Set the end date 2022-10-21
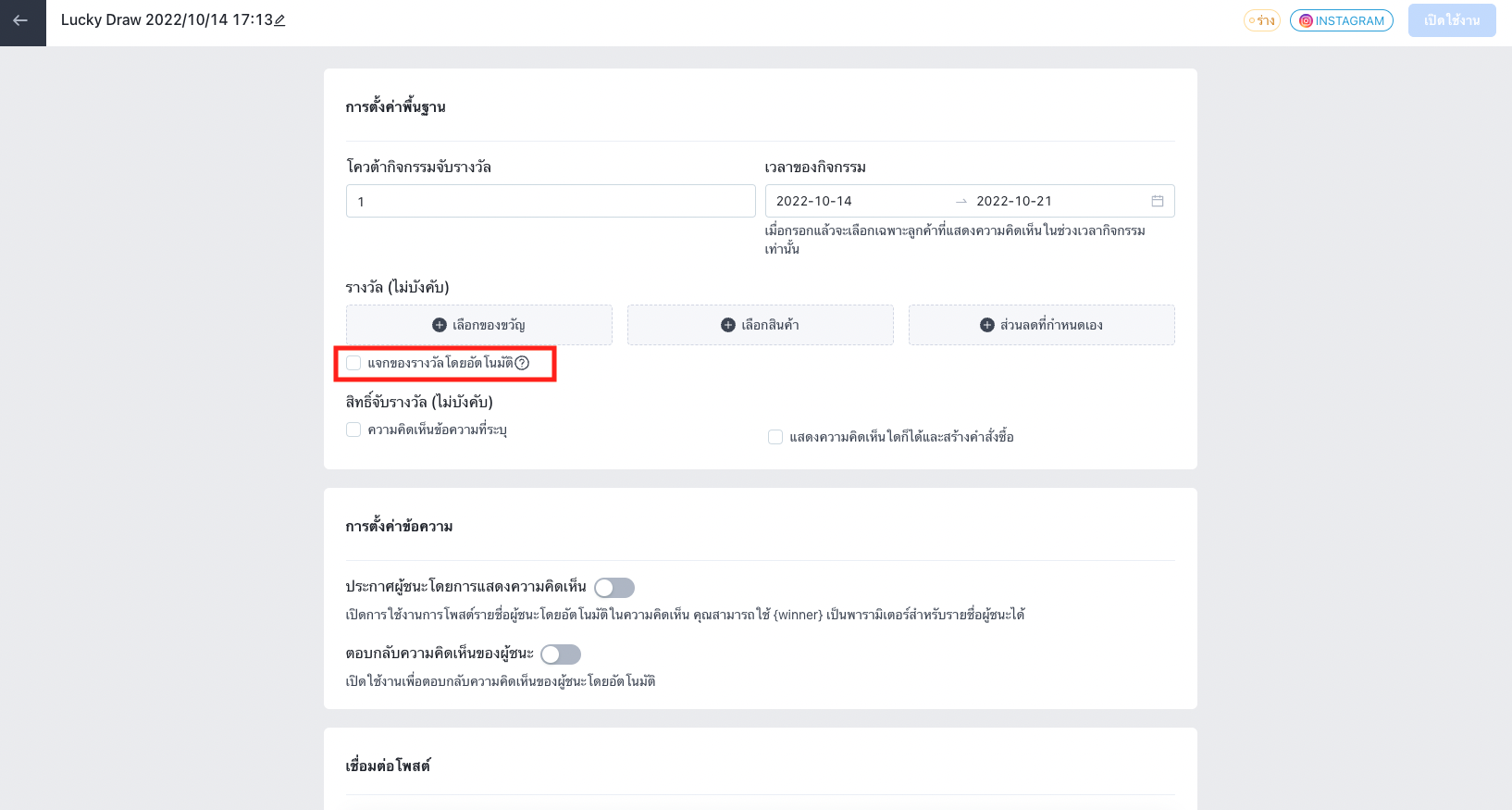This screenshot has width=1512, height=810. click(1014, 201)
